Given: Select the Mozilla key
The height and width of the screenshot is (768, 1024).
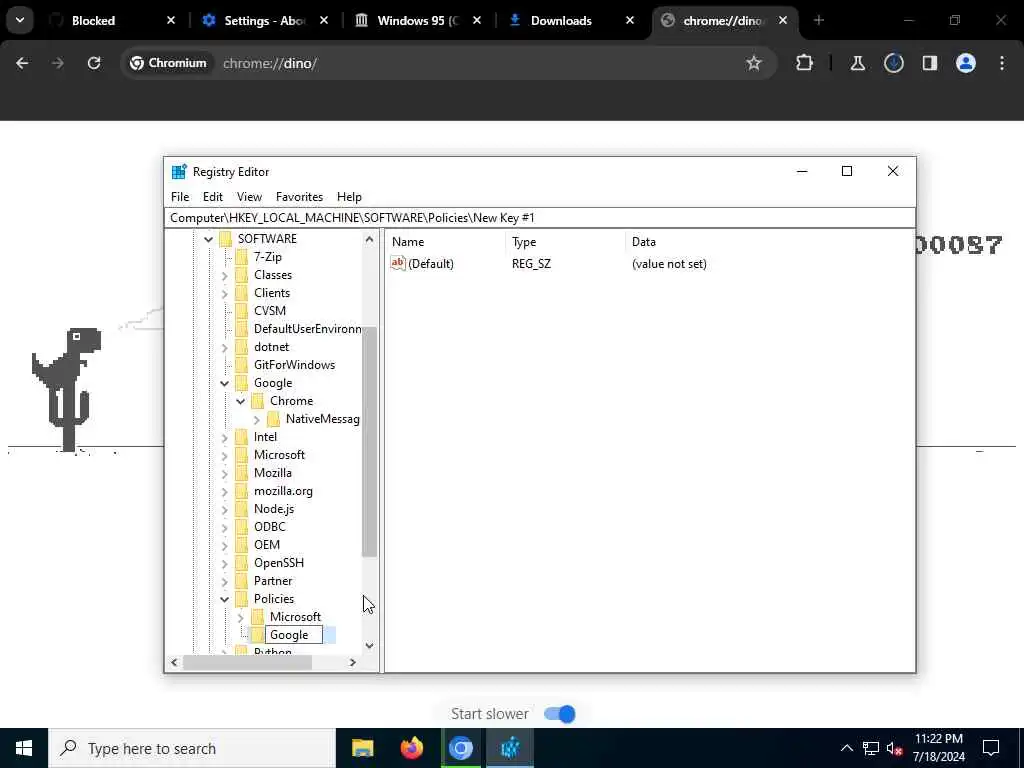Looking at the screenshot, I should pos(273,473).
